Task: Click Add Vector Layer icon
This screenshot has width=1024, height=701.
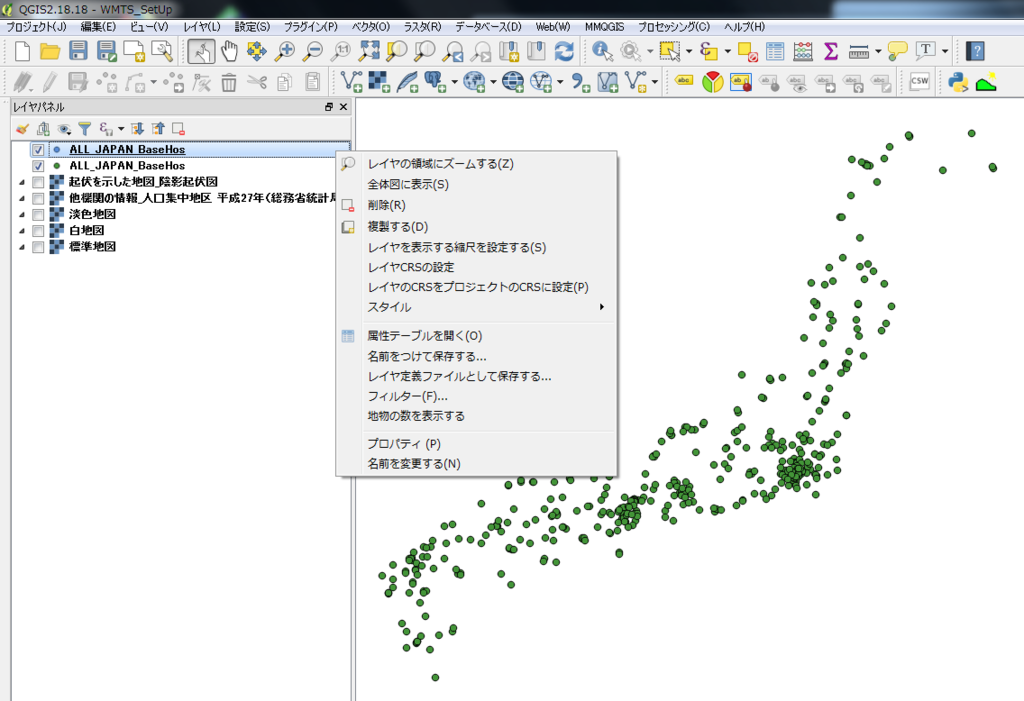Action: pos(351,82)
